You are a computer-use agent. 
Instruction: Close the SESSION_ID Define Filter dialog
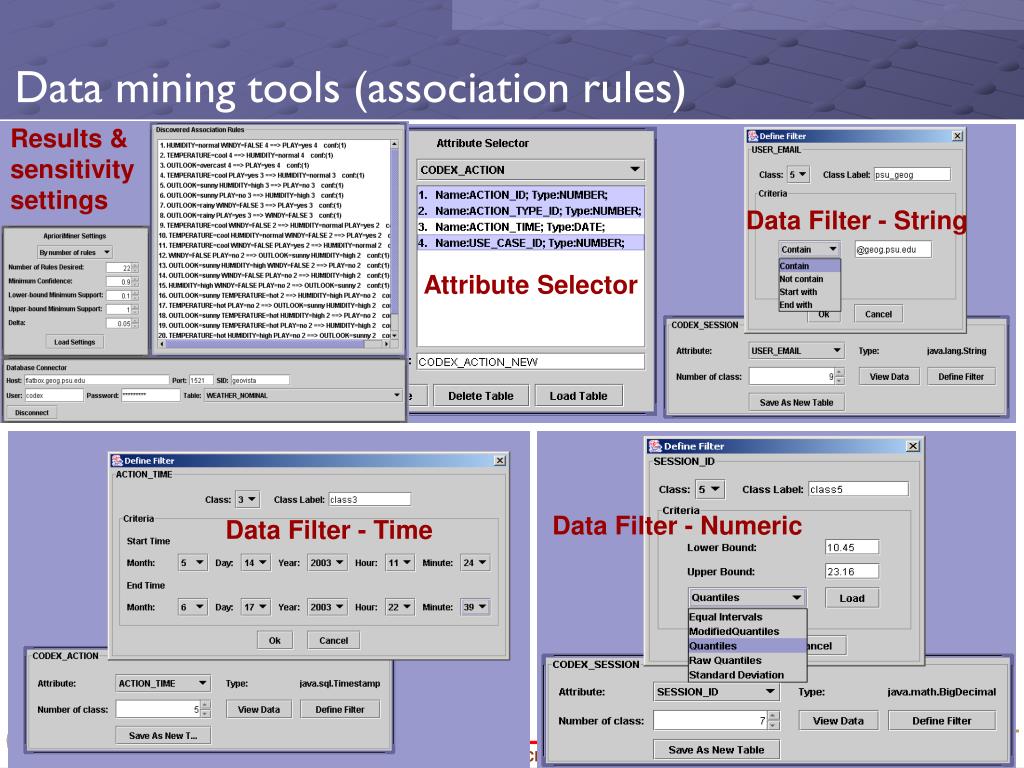click(x=913, y=446)
